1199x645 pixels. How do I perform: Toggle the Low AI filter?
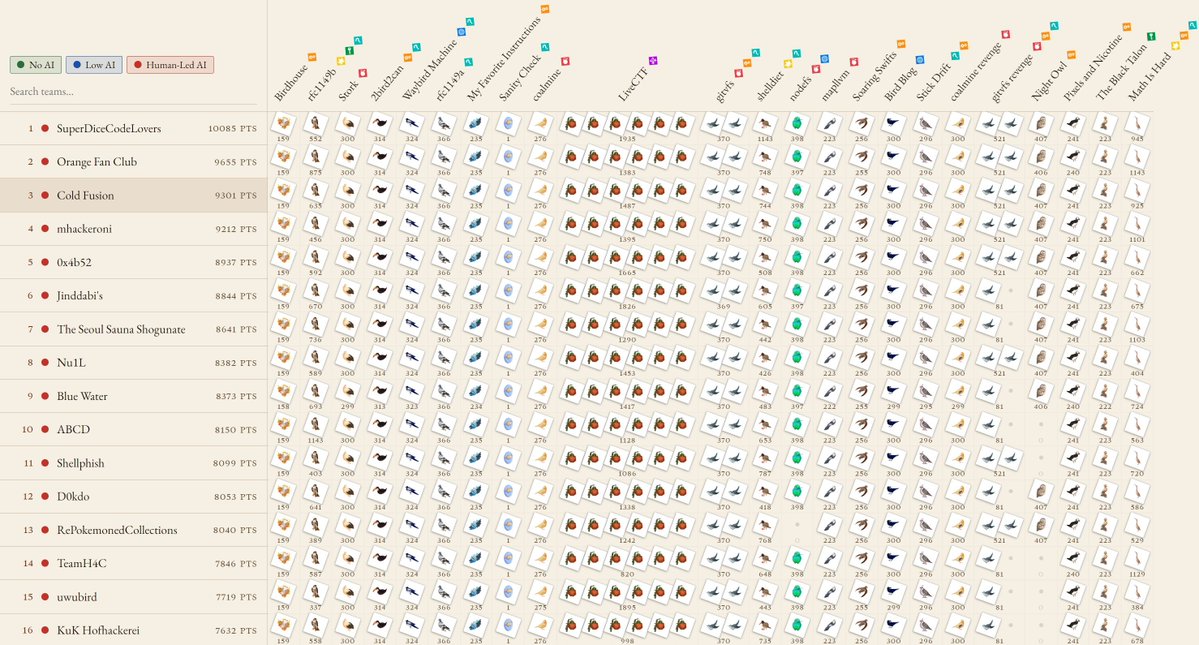click(x=94, y=65)
